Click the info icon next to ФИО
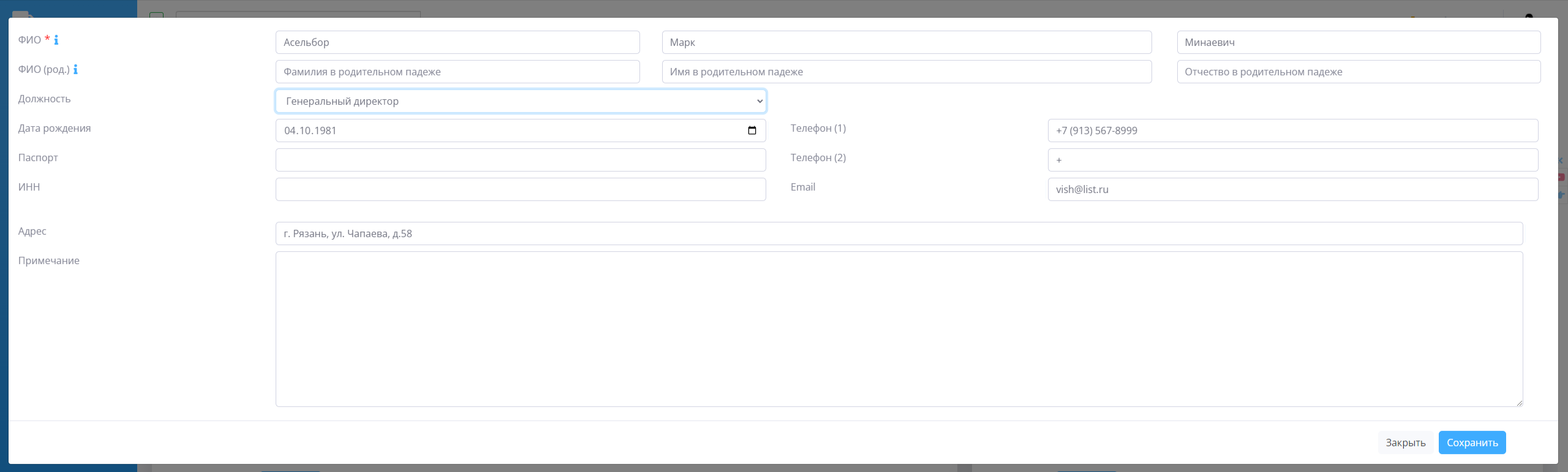 click(56, 40)
